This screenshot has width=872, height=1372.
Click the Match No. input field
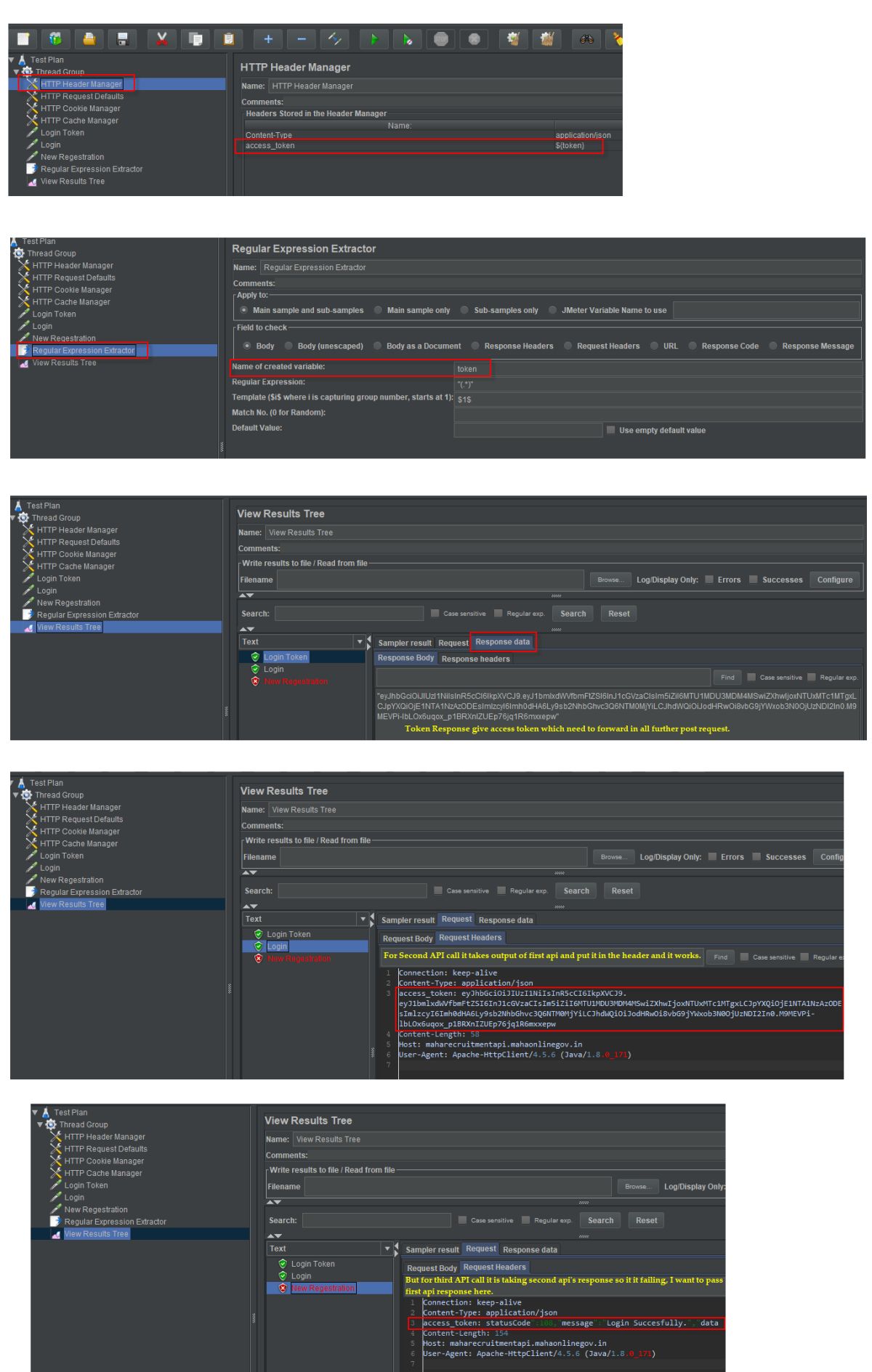(658, 415)
